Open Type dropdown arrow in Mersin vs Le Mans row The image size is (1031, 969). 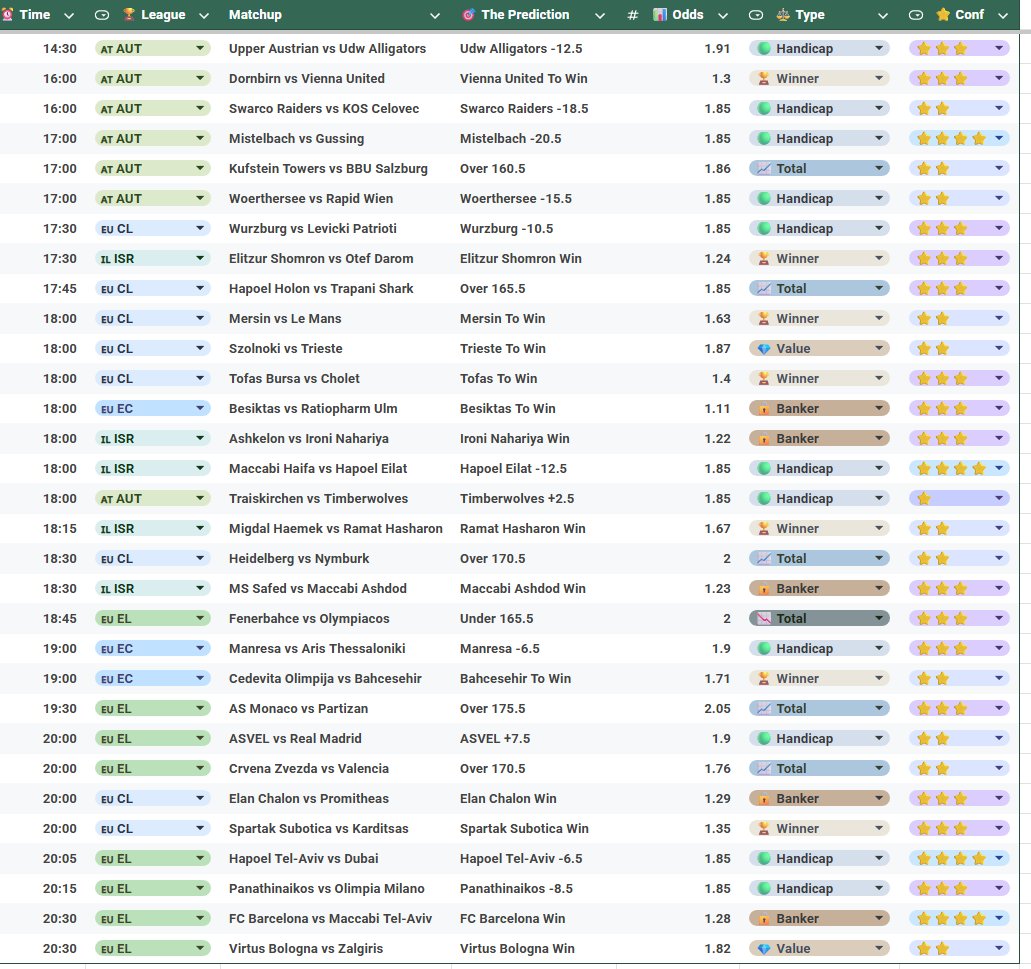pos(879,318)
